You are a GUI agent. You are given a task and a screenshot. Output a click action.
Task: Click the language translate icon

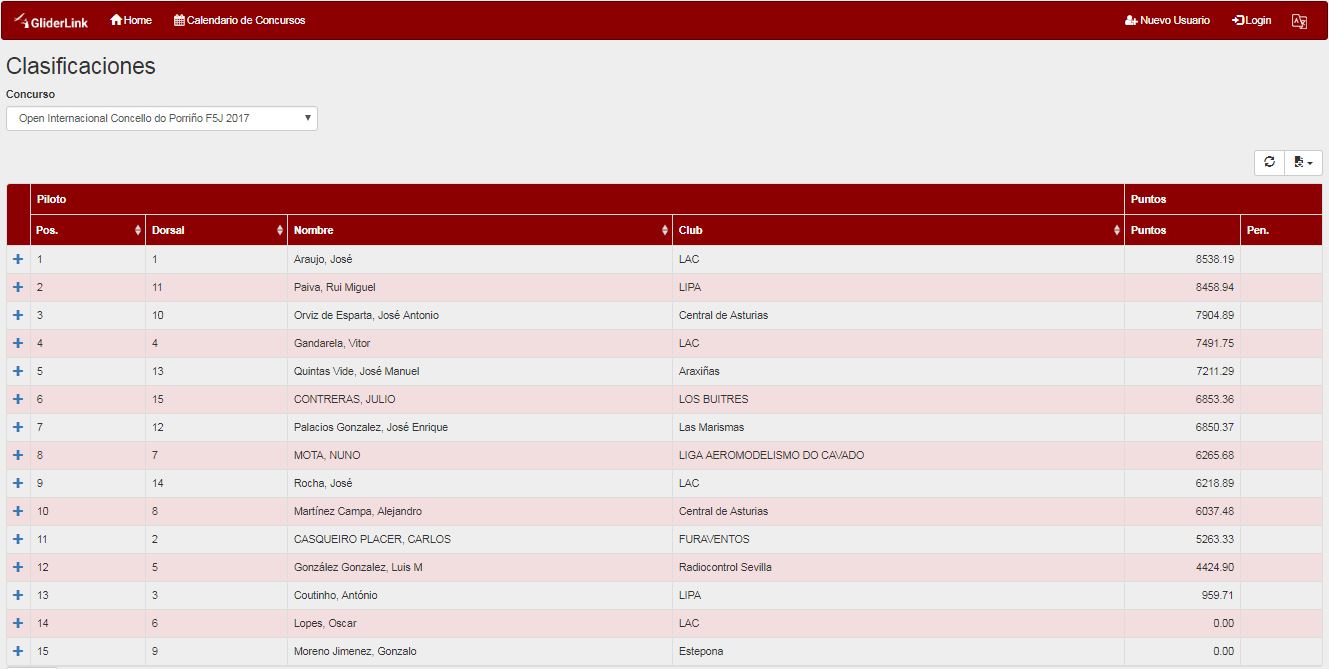(x=1299, y=21)
